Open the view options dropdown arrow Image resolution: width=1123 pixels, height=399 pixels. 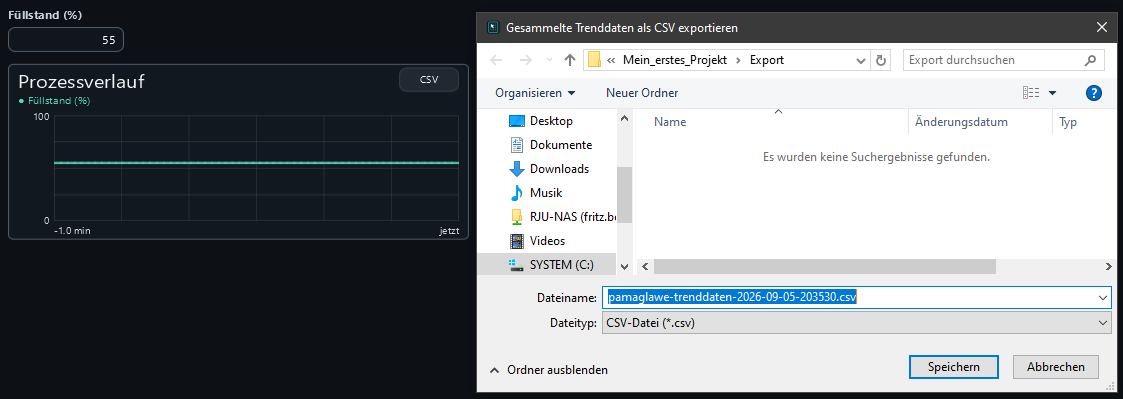point(1052,93)
